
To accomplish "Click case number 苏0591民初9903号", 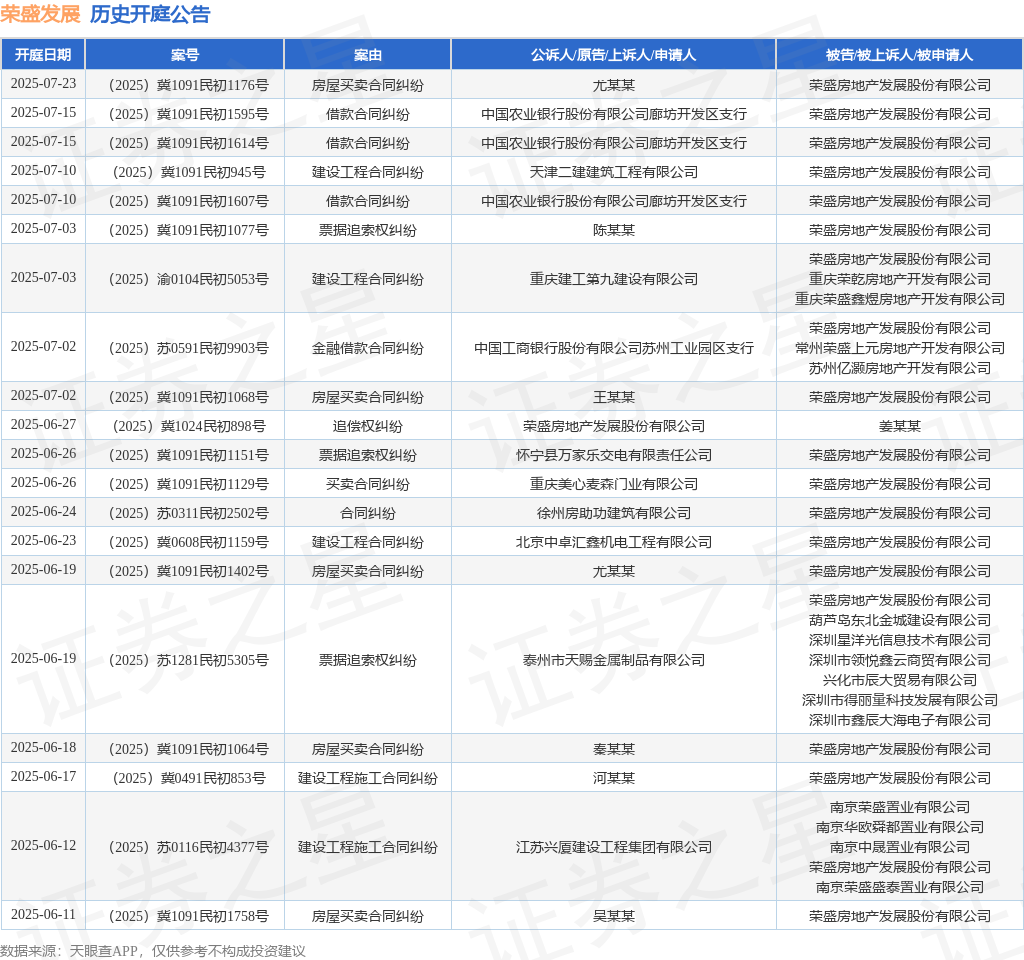I will click(x=212, y=348).
